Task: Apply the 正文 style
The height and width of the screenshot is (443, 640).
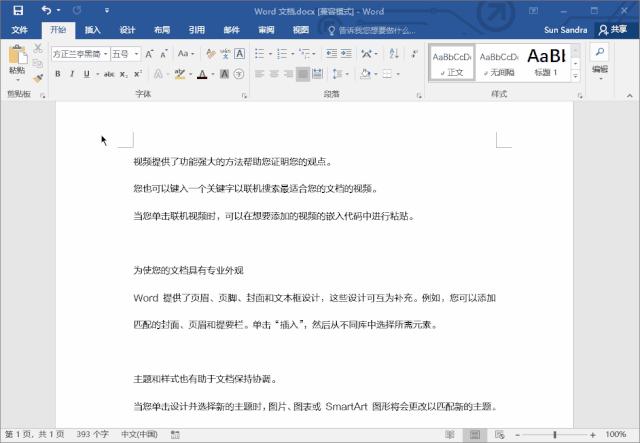Action: point(452,62)
